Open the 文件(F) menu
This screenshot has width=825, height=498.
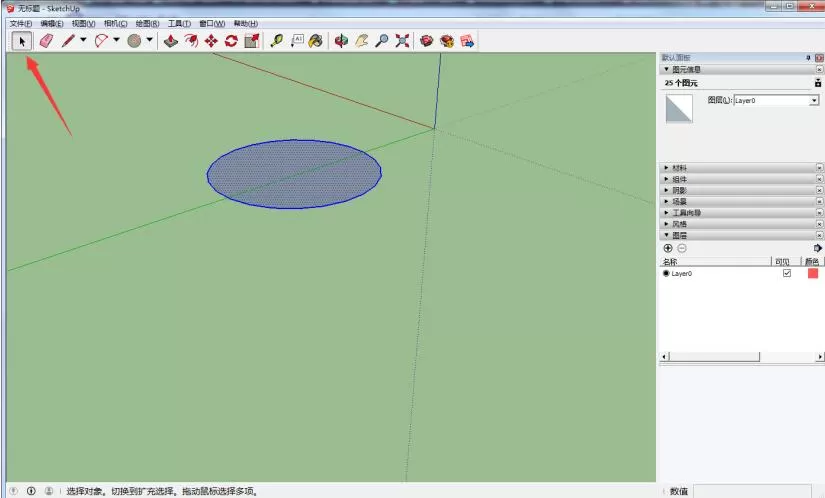(x=21, y=24)
